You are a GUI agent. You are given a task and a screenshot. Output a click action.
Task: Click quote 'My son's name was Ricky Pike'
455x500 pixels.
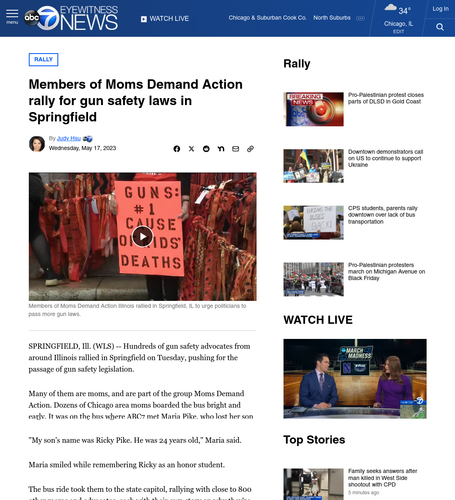coord(135,440)
